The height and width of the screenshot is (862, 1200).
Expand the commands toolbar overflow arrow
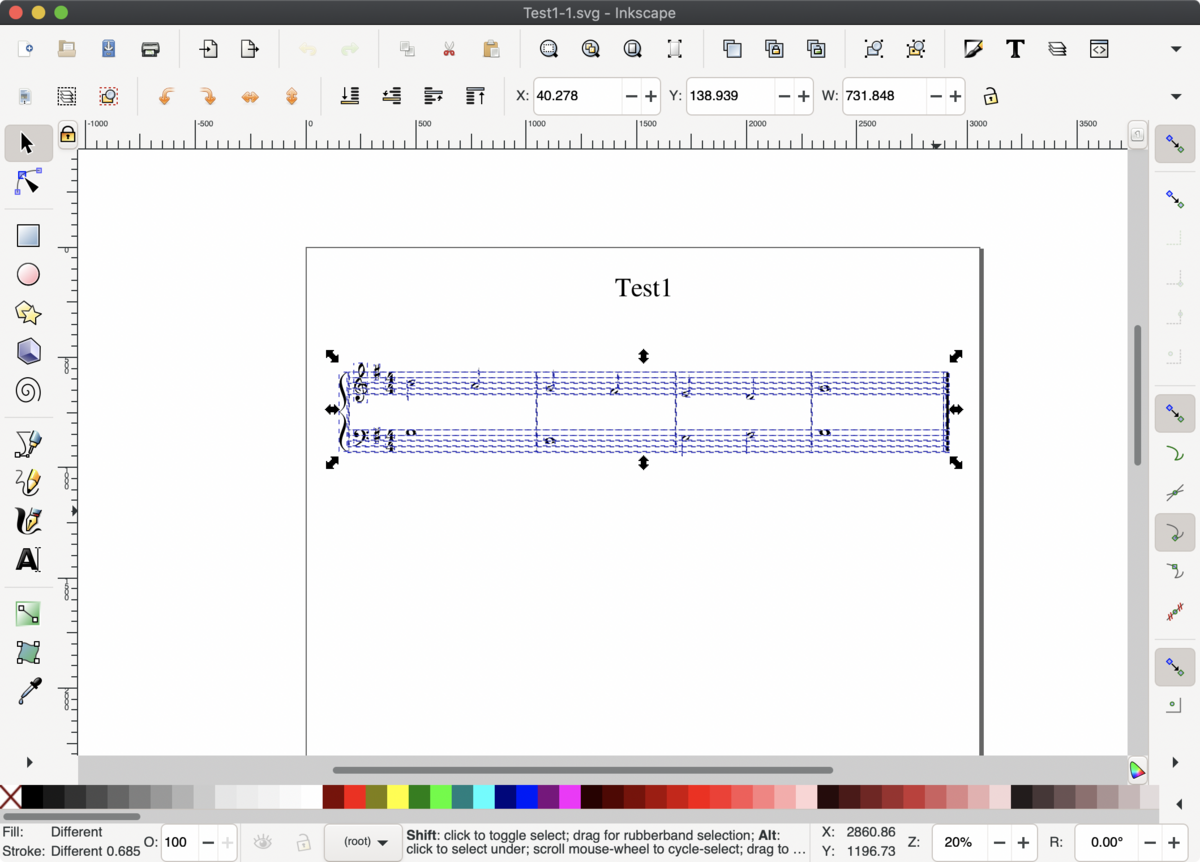tap(1176, 49)
